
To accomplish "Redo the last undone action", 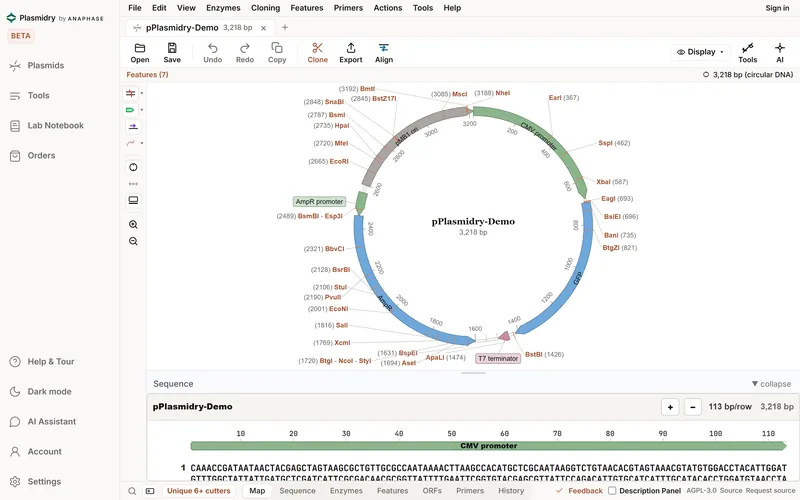I will [x=245, y=53].
